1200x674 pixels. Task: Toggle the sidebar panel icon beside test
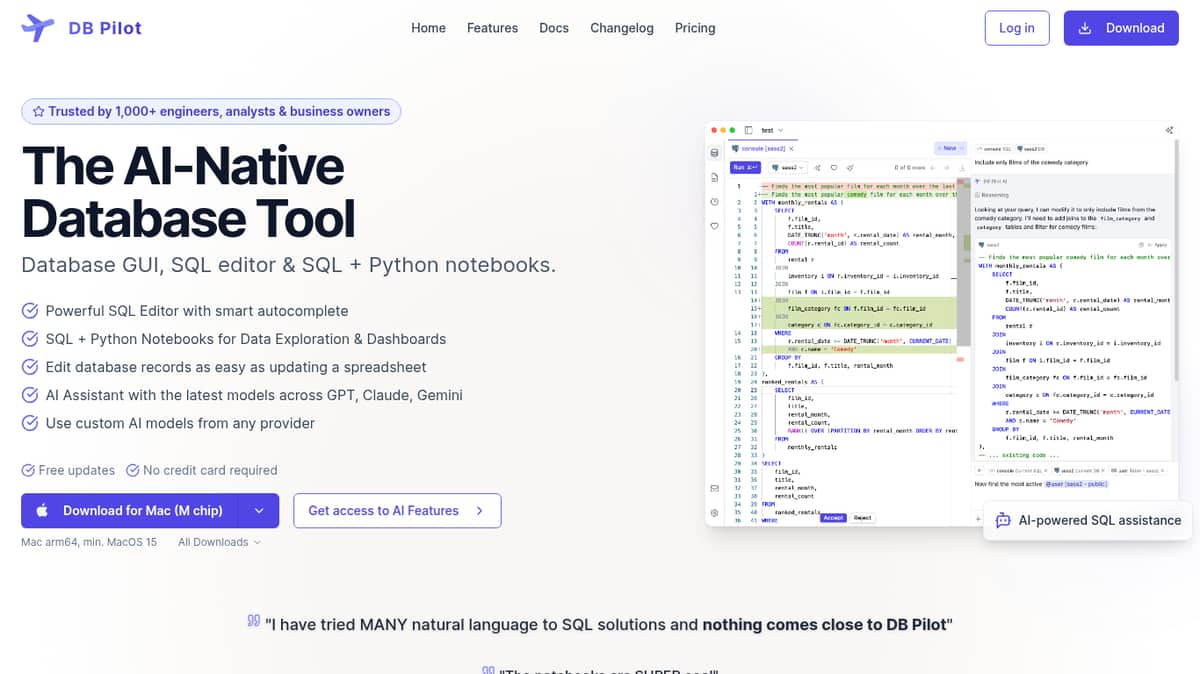click(748, 130)
